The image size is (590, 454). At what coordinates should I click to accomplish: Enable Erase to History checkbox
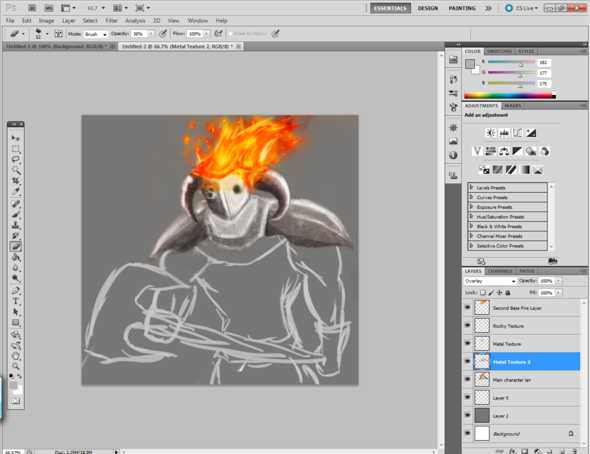231,33
